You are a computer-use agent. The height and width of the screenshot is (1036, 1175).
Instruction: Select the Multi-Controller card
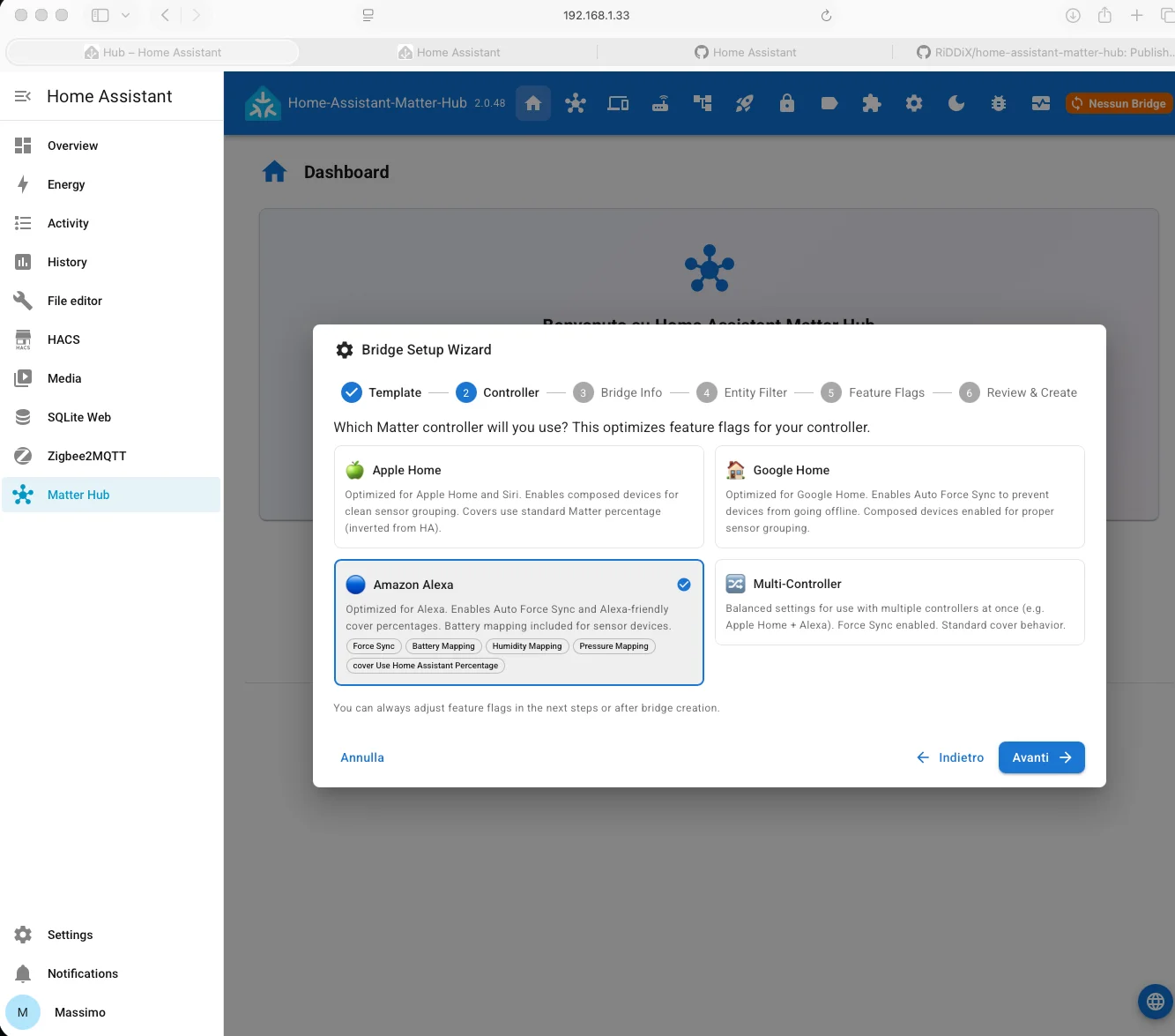[x=899, y=602]
